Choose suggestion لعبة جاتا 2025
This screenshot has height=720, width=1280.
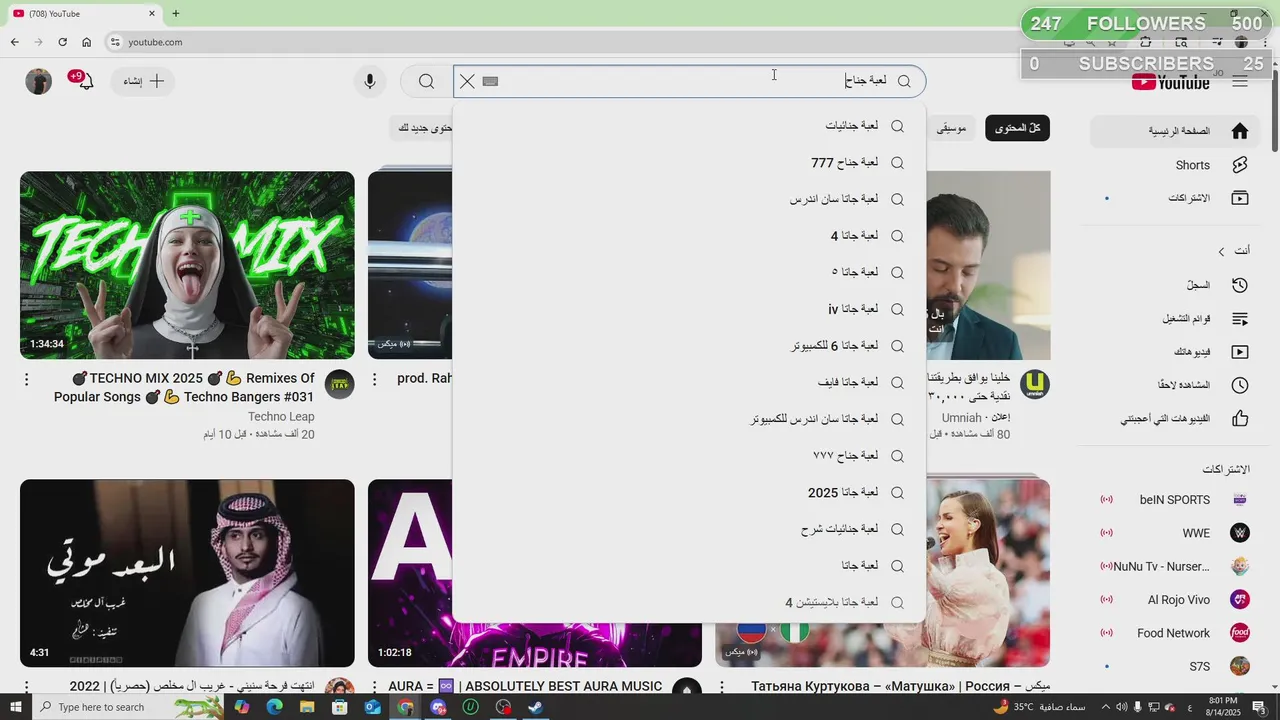coord(689,492)
